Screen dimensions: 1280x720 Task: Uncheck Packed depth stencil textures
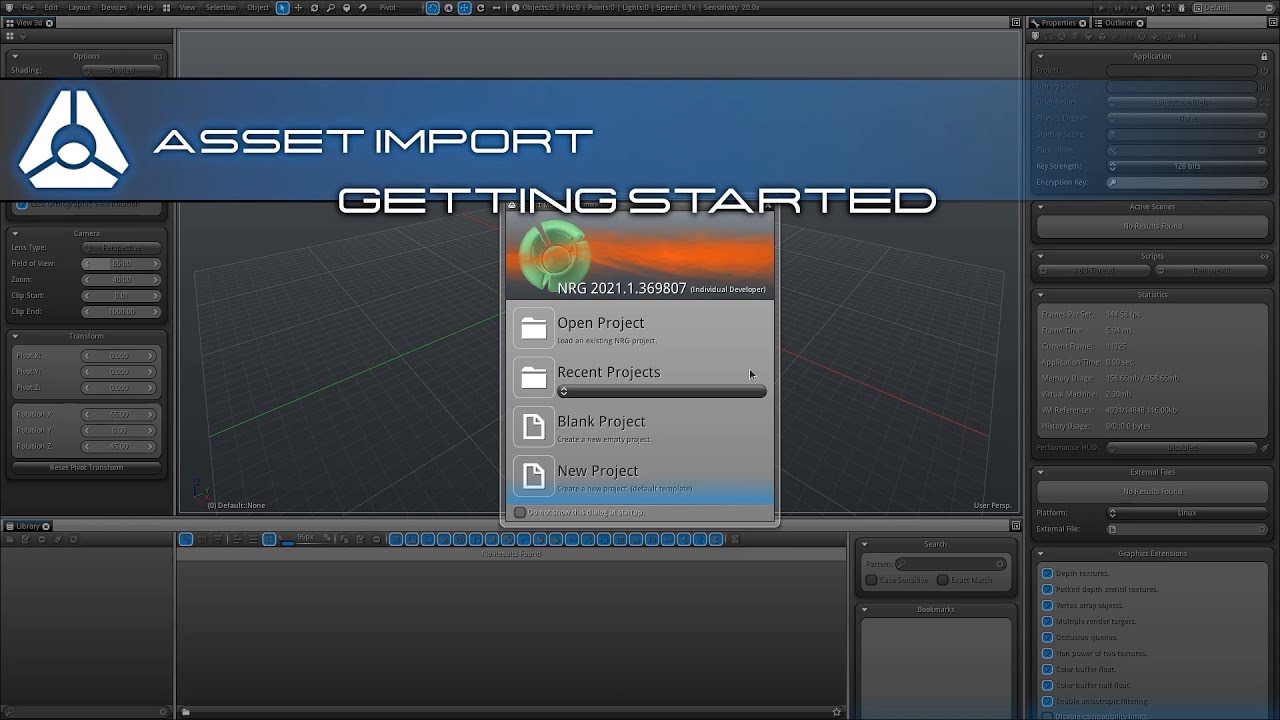click(x=1047, y=589)
